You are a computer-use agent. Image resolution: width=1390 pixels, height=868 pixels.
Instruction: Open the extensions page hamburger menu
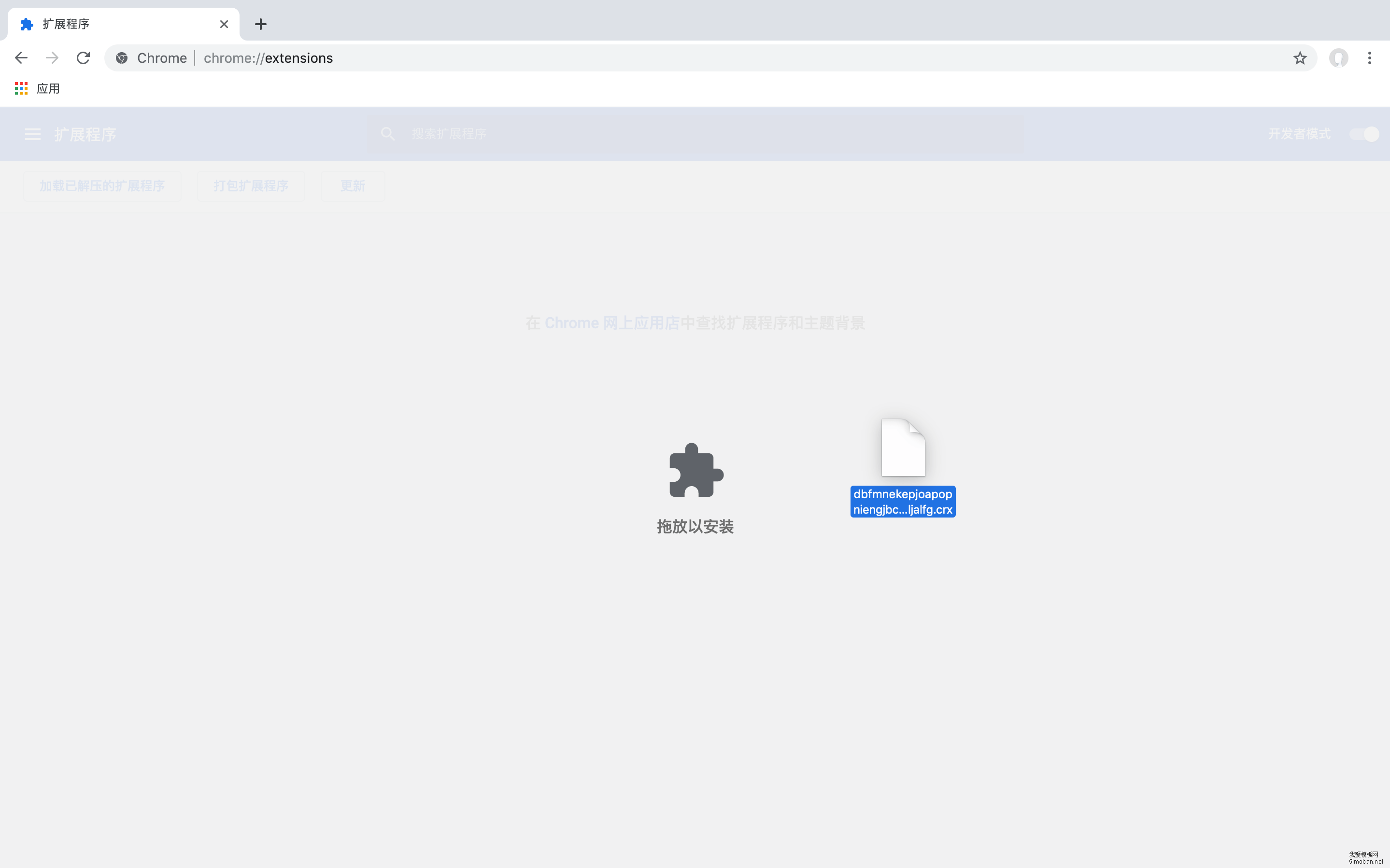point(32,134)
